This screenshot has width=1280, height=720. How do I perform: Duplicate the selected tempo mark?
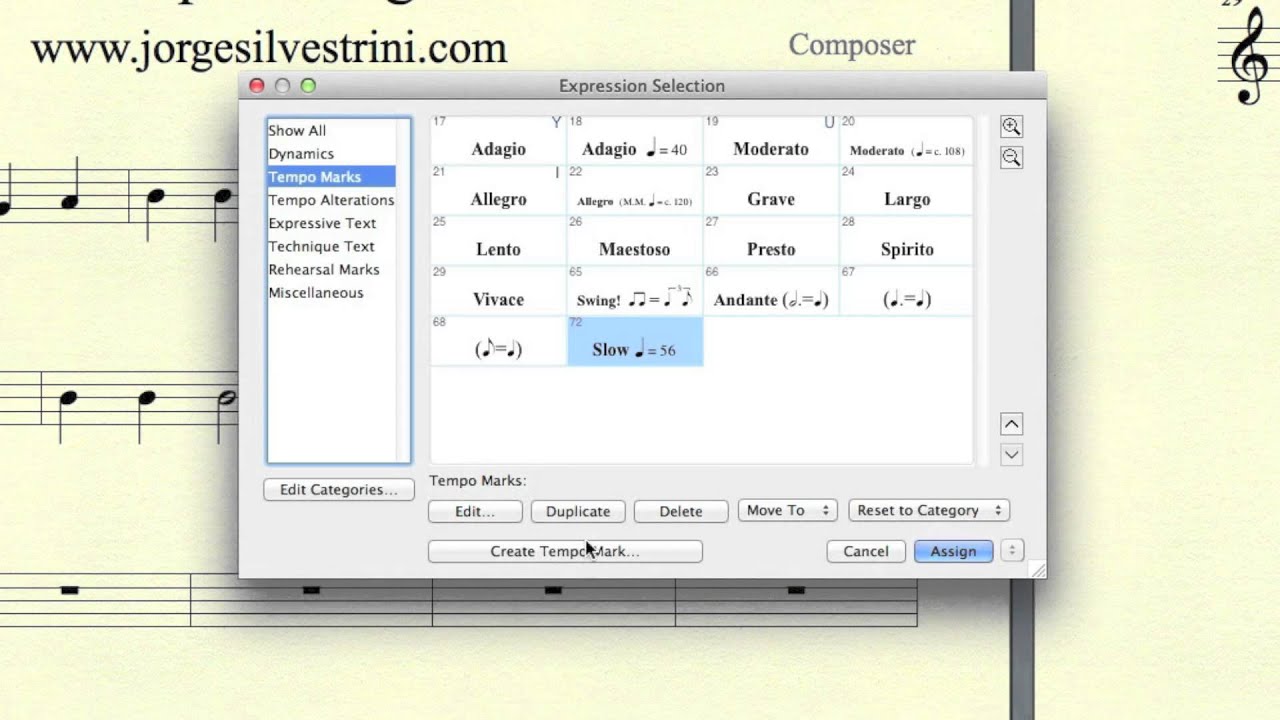coord(578,511)
